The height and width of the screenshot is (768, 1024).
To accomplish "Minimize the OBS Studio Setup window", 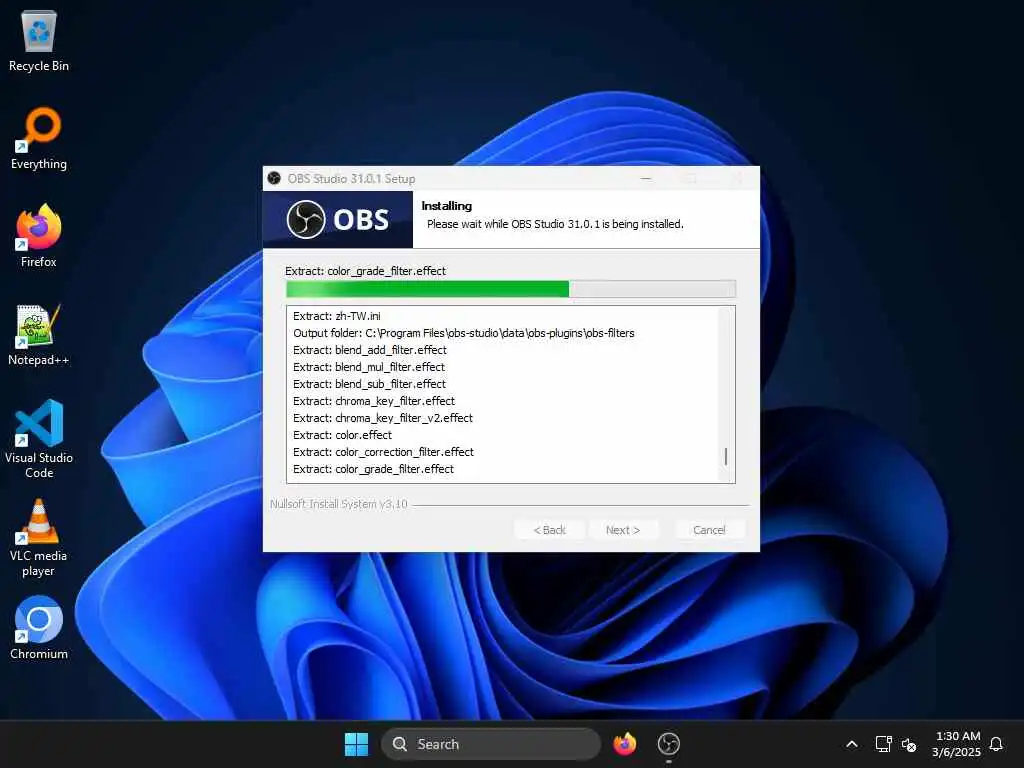I will [646, 178].
